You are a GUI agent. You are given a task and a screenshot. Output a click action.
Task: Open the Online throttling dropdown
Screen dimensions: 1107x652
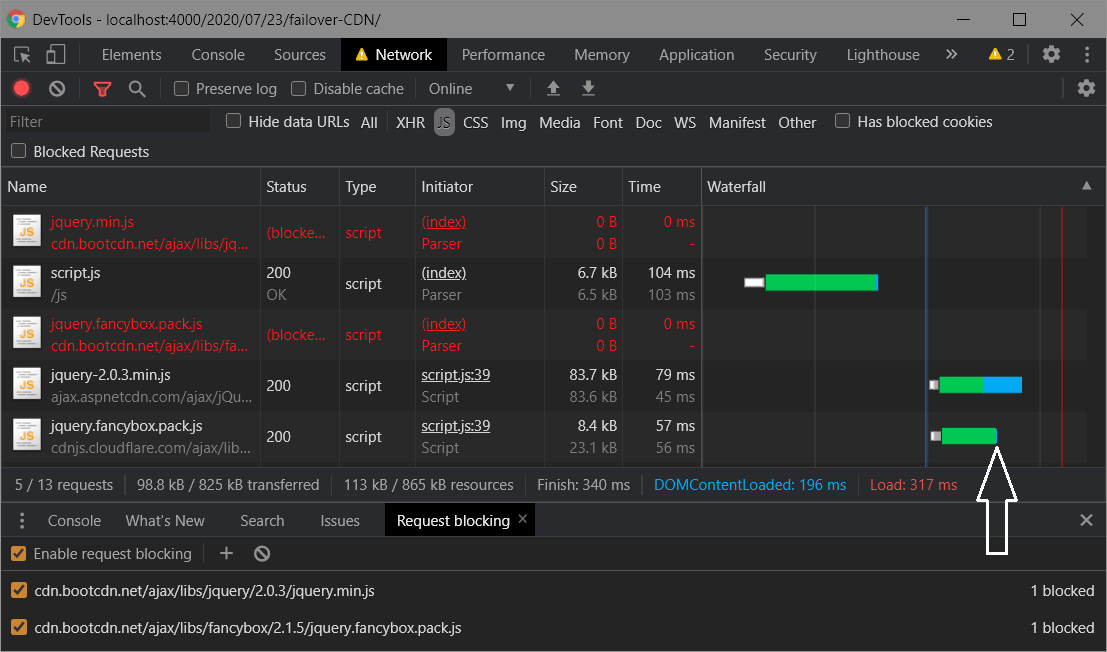coord(472,88)
